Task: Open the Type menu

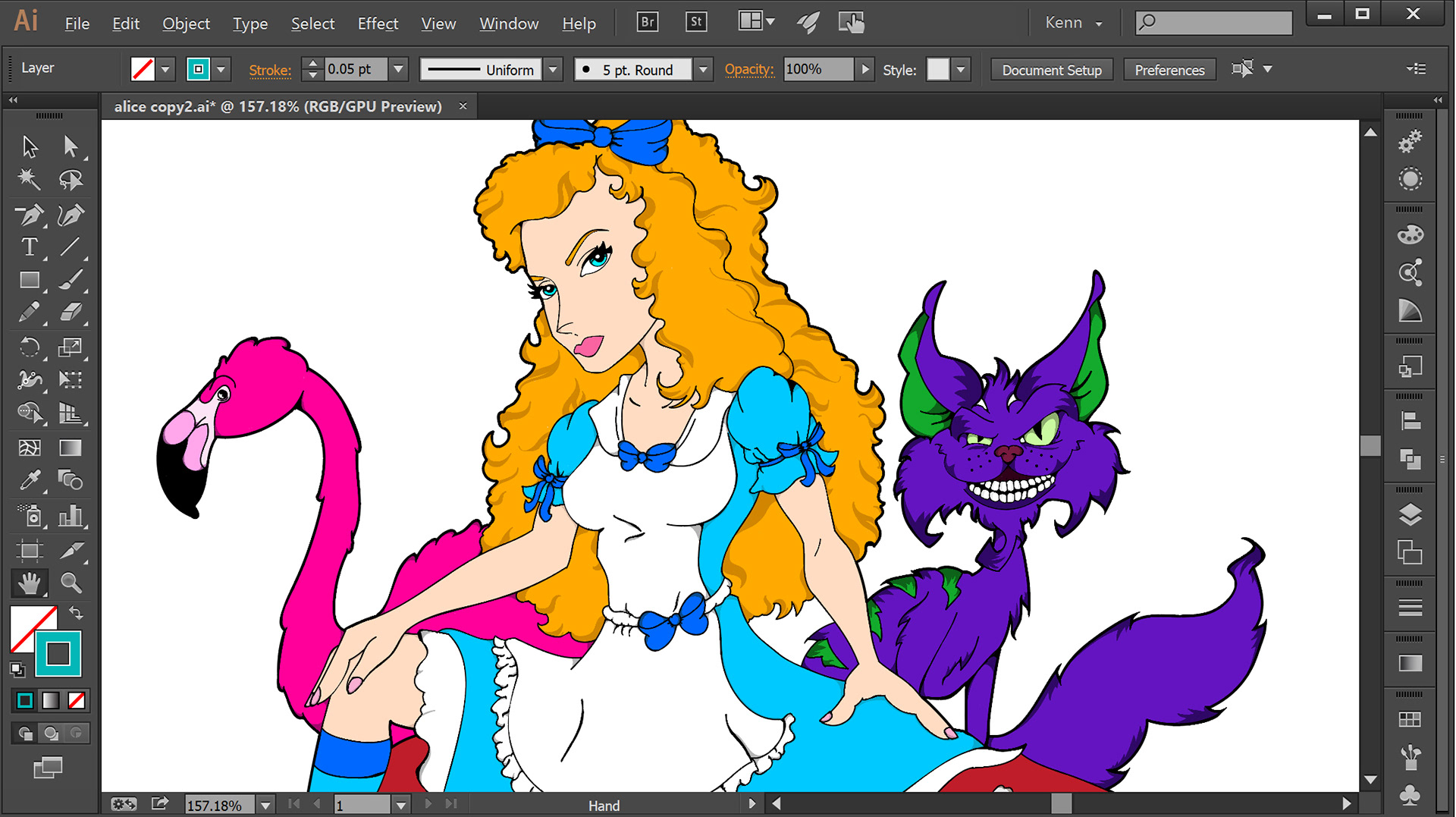Action: pos(250,24)
